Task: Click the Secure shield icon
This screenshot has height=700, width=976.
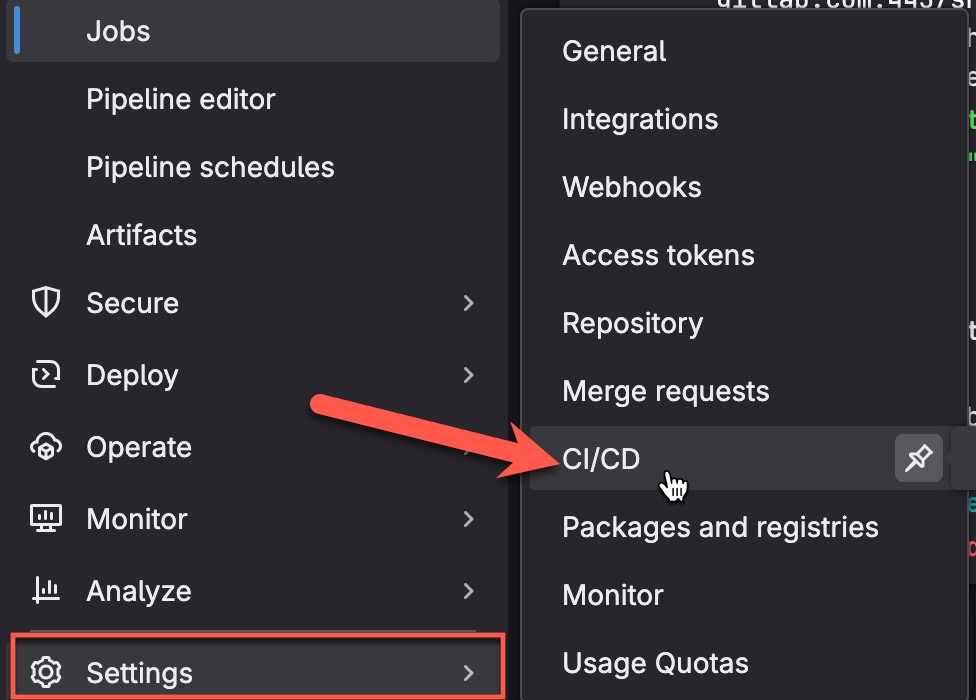Action: coord(46,303)
